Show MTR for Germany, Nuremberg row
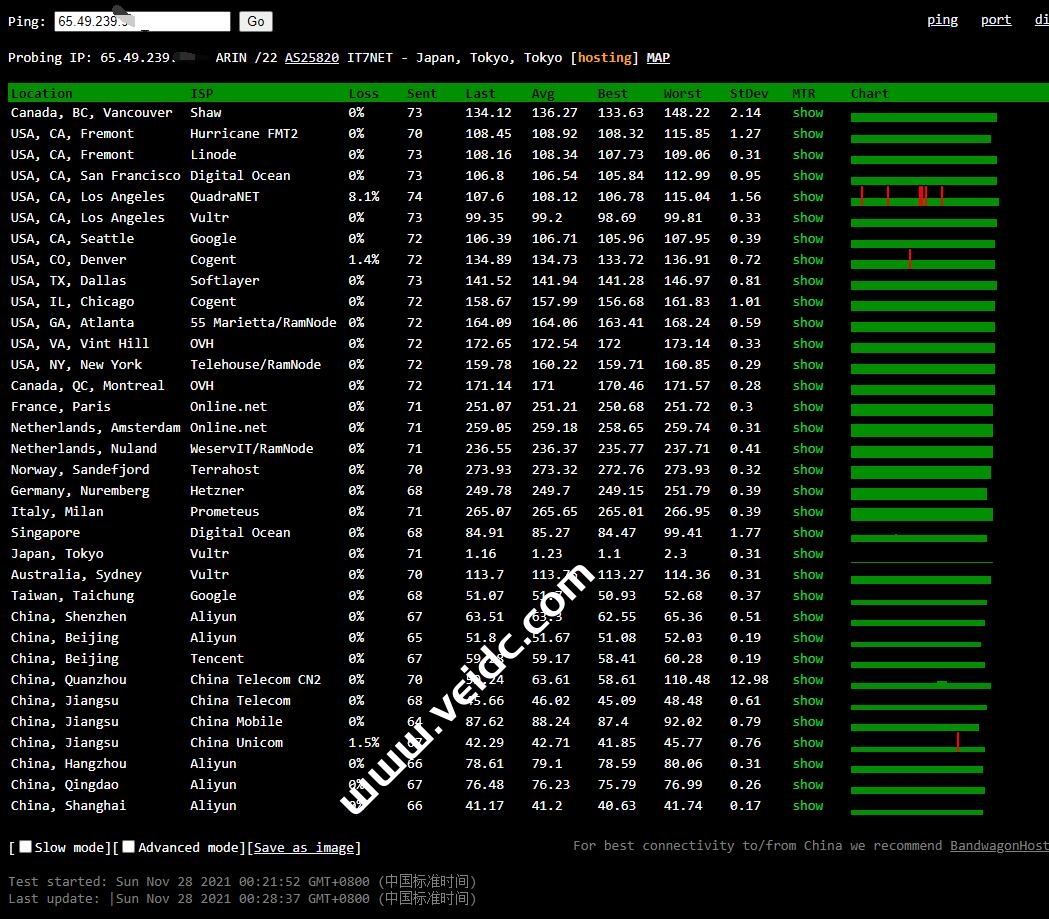Screen dimensions: 1049x919 807,490
